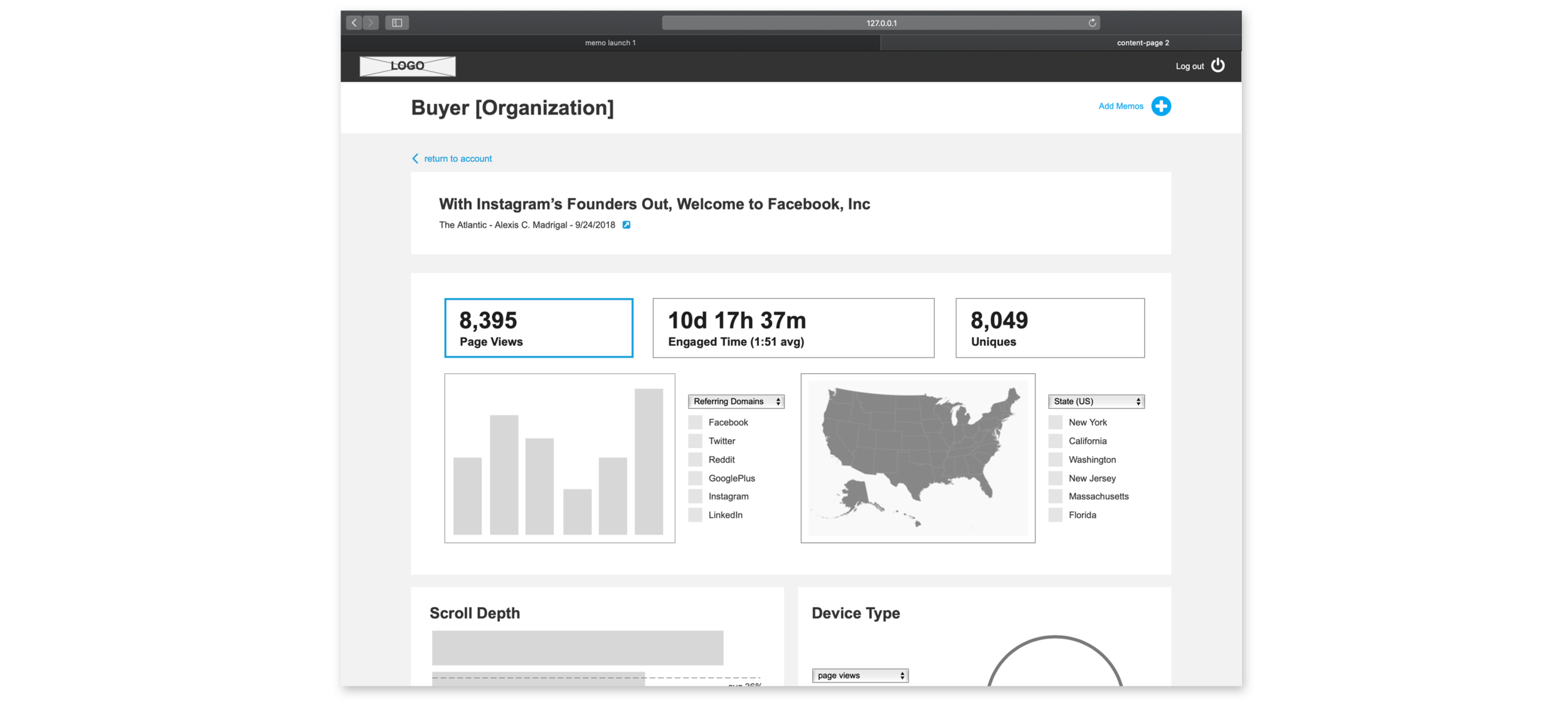The height and width of the screenshot is (707, 1568).
Task: Toggle the Washington legend box
Action: coord(1056,459)
